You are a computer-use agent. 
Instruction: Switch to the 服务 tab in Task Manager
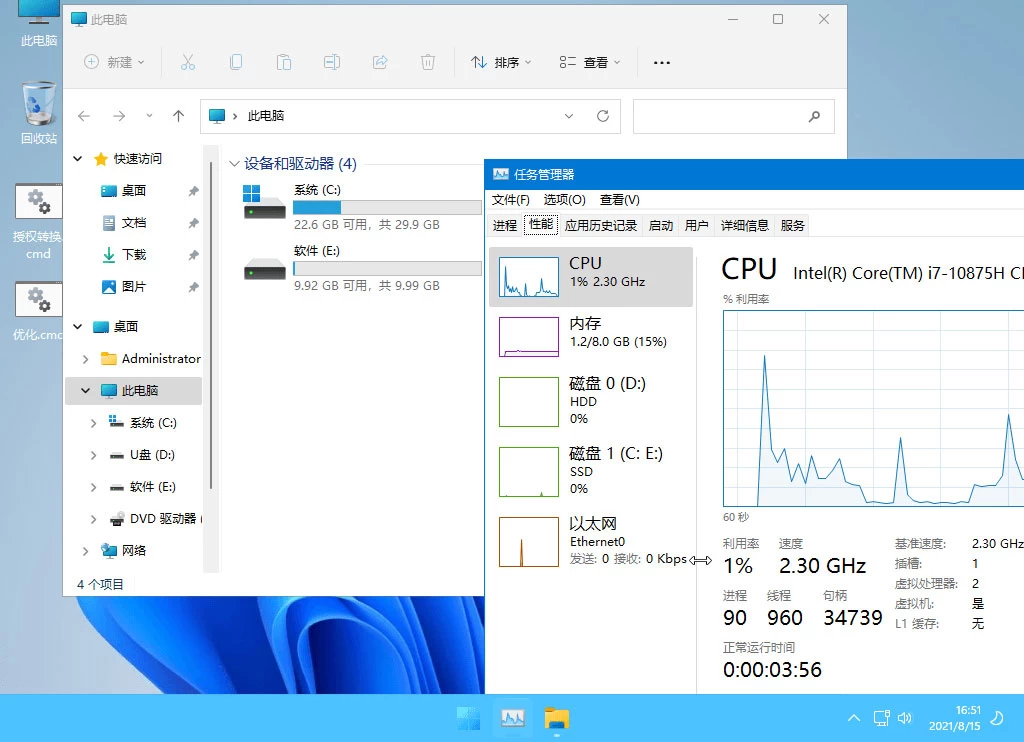point(792,225)
